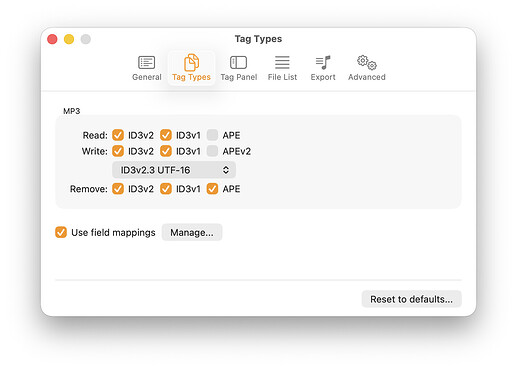
Task: Enable writing APEv2 tags
Action: click(x=212, y=151)
